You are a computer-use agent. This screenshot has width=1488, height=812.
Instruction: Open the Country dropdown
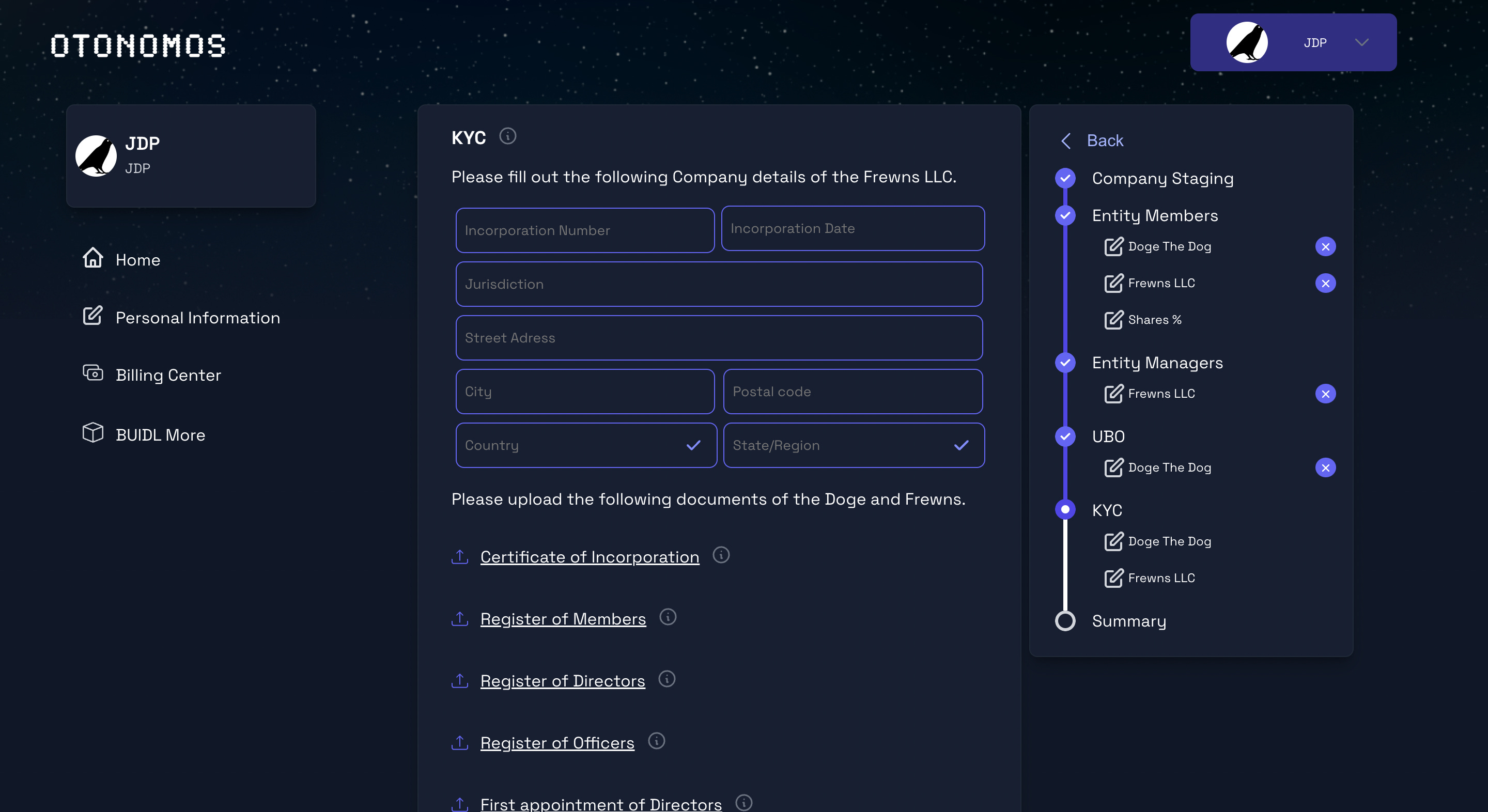pos(586,445)
